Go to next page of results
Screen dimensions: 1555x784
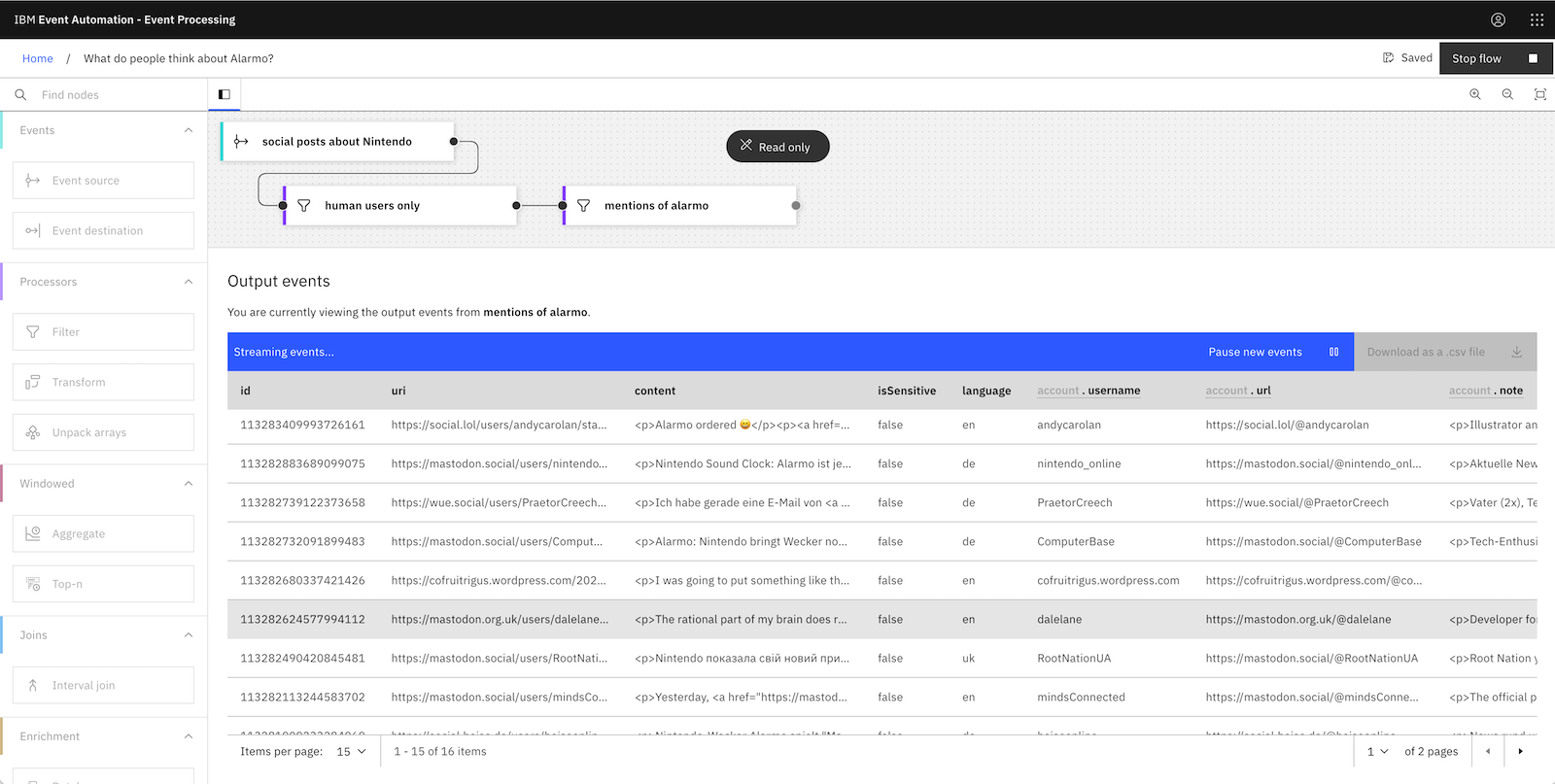[x=1520, y=751]
